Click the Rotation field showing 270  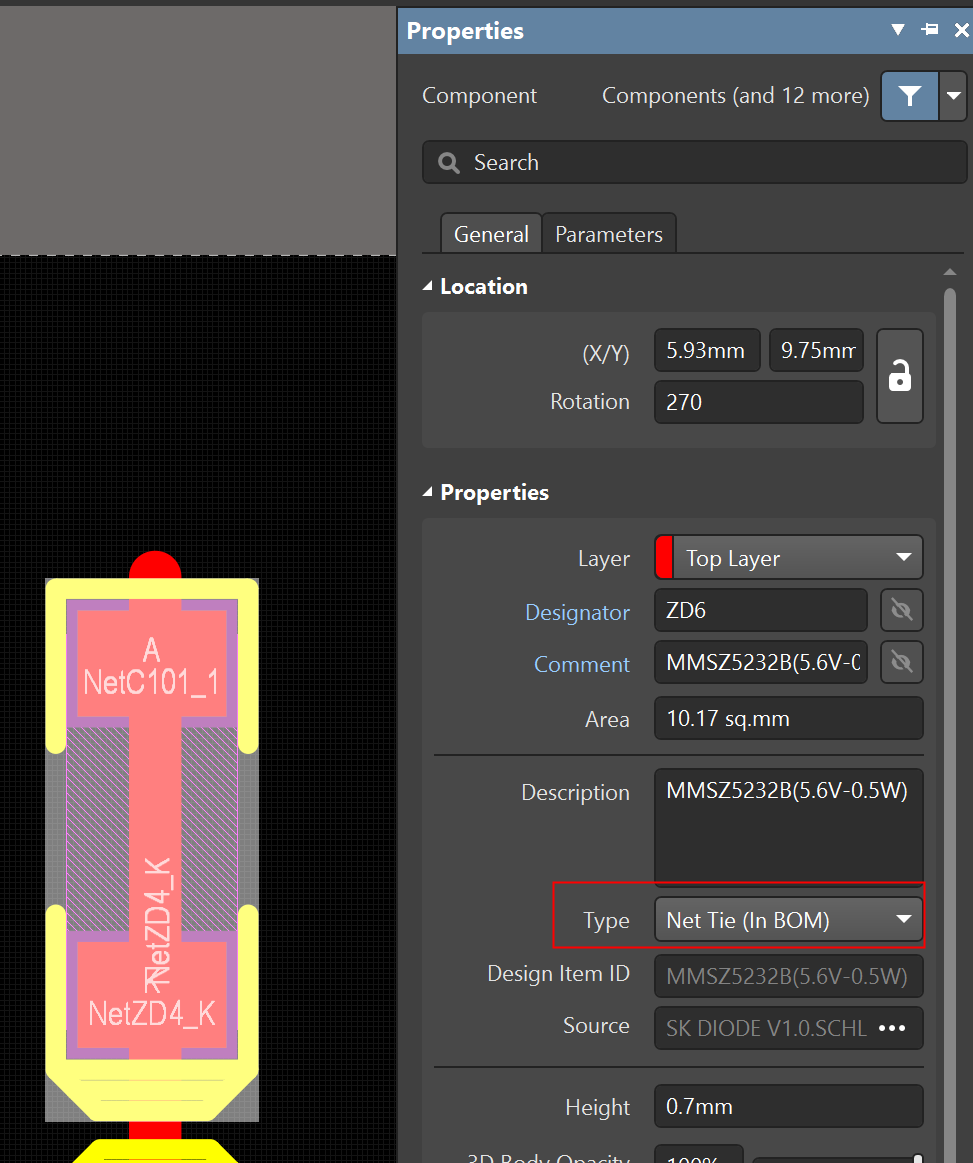758,402
